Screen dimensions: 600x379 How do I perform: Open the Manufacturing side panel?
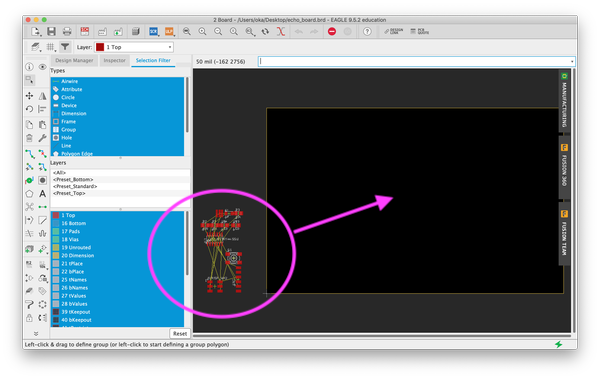pyautogui.click(x=564, y=100)
